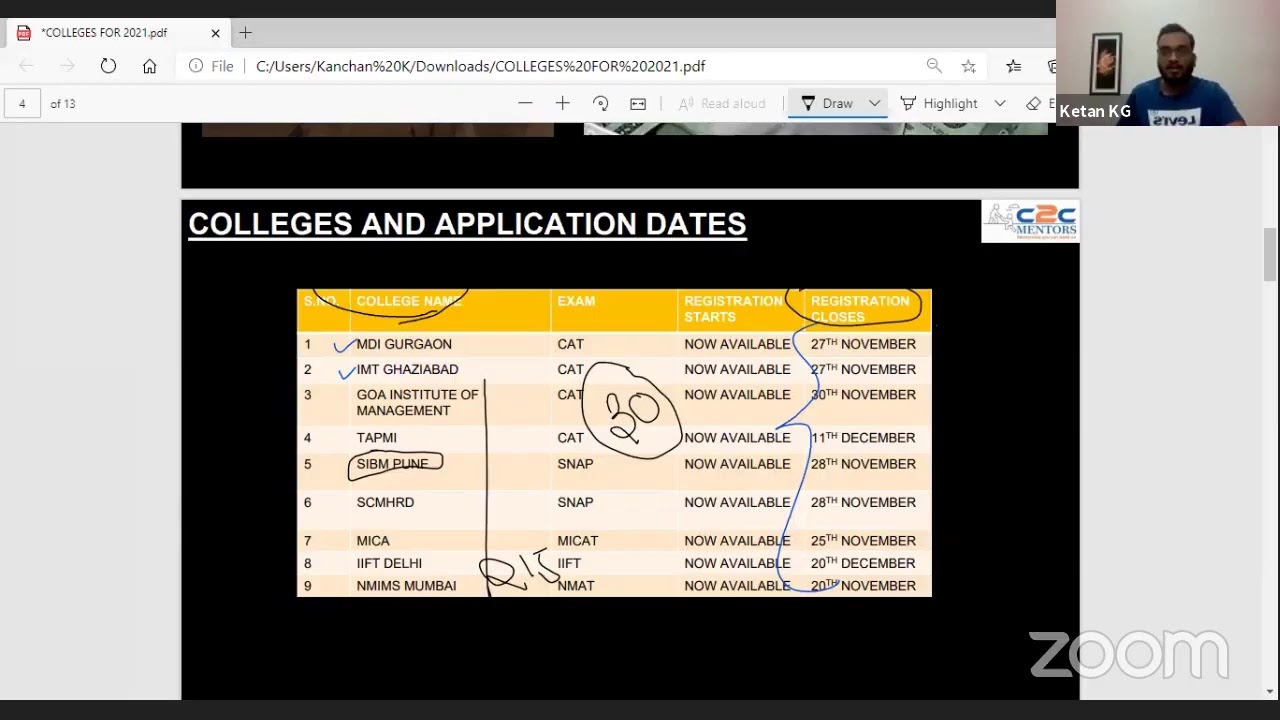1280x720 pixels.
Task: Select the Highlight tool
Action: [939, 104]
